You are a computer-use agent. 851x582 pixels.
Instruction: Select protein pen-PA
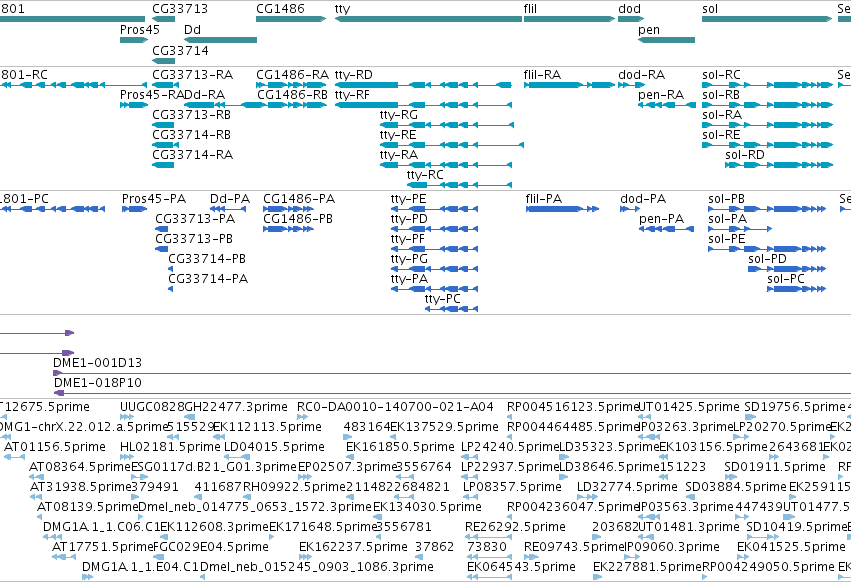pos(666,229)
